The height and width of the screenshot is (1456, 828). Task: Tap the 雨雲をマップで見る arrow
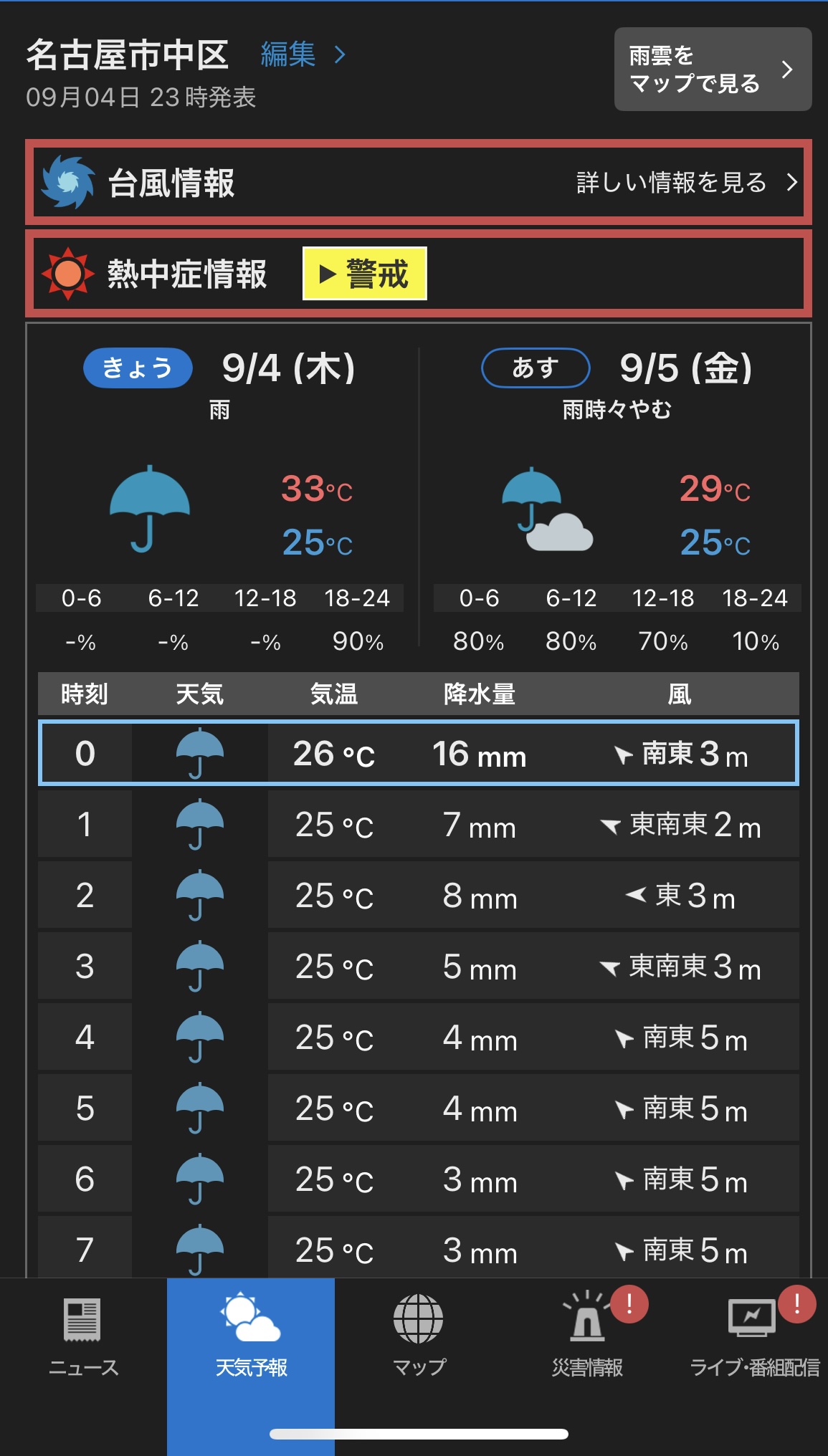click(787, 70)
